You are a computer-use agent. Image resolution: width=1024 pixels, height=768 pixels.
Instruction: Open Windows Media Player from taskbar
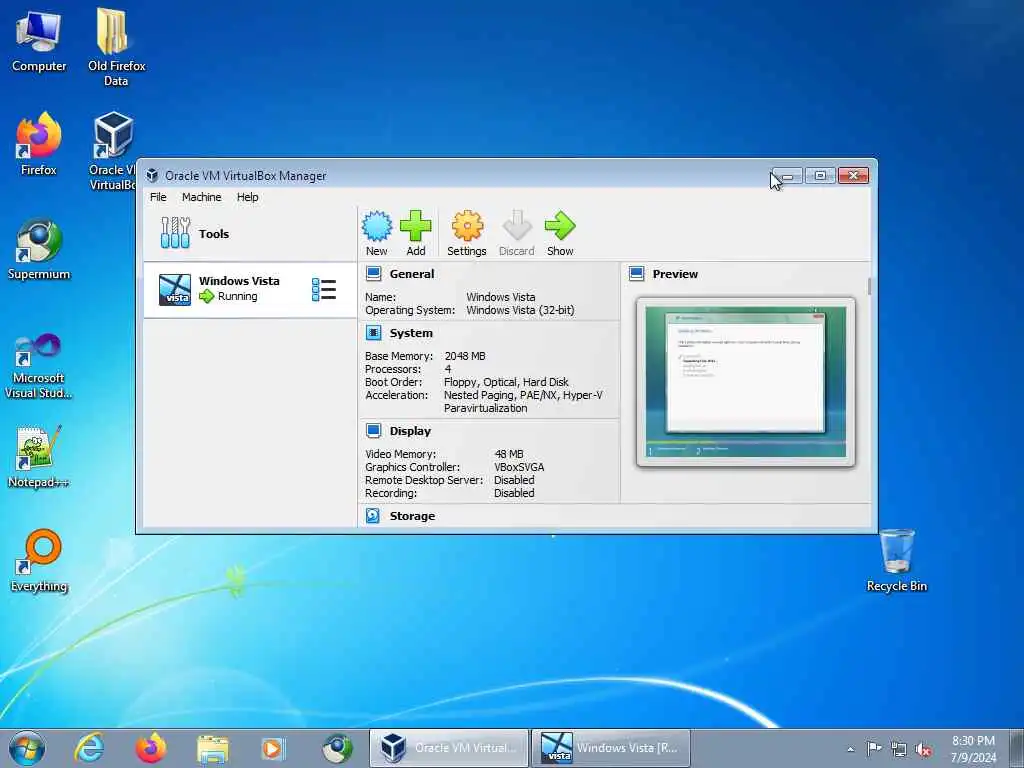[272, 748]
